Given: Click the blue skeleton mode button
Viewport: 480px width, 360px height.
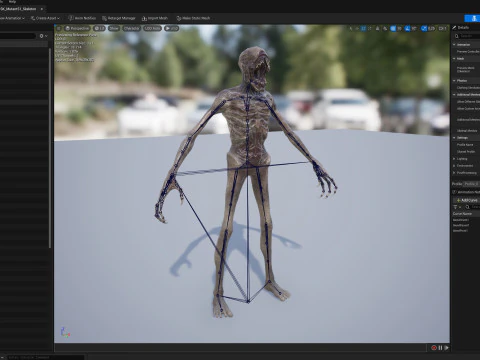Looking at the screenshot, I should pyautogui.click(x=473, y=18).
